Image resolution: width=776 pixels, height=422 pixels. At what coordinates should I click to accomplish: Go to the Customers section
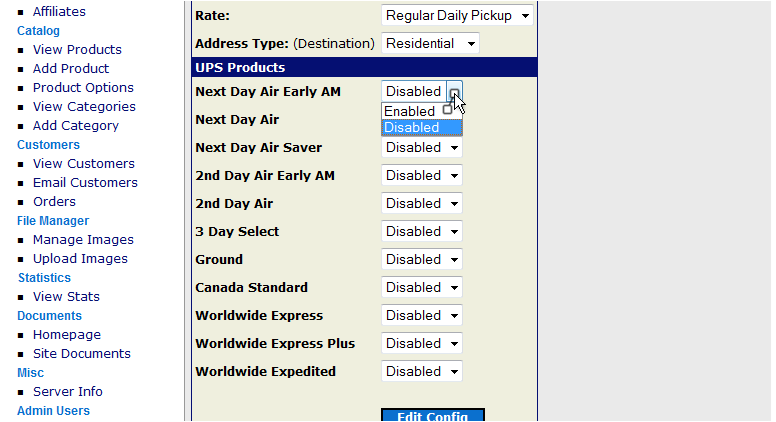tap(48, 145)
